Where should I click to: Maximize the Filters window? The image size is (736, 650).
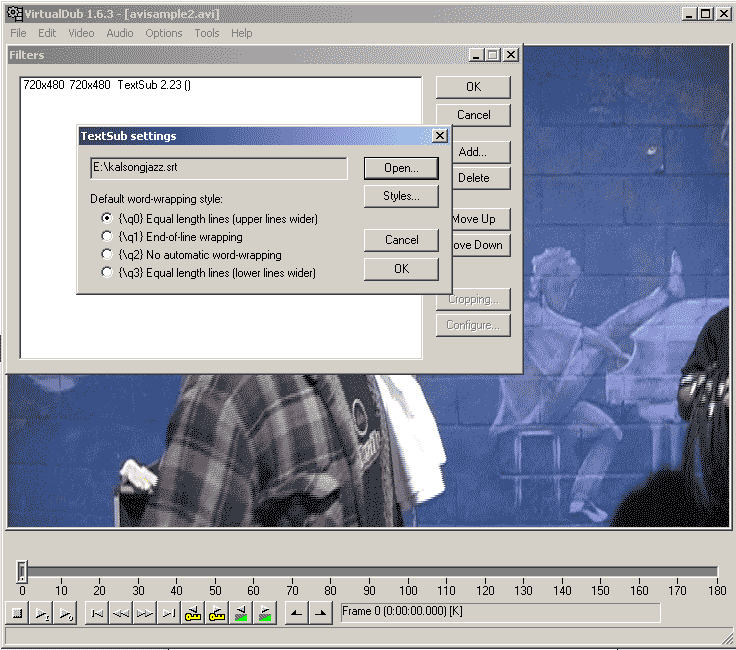point(492,55)
